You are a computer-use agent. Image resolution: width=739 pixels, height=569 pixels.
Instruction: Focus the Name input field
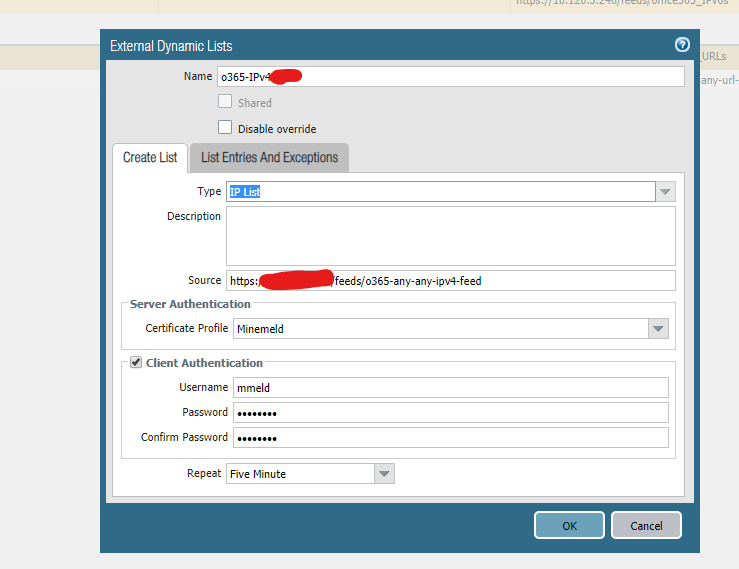451,76
